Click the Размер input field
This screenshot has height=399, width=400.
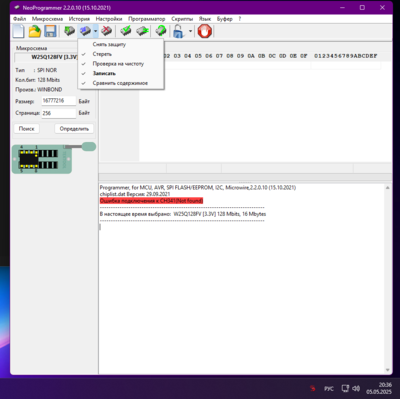tap(59, 101)
